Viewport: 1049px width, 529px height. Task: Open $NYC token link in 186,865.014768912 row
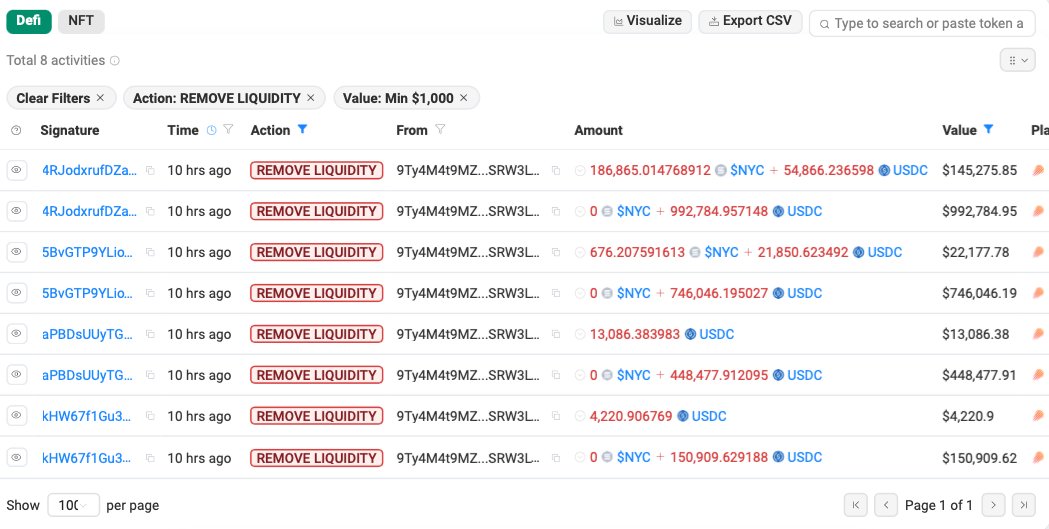tap(747, 171)
